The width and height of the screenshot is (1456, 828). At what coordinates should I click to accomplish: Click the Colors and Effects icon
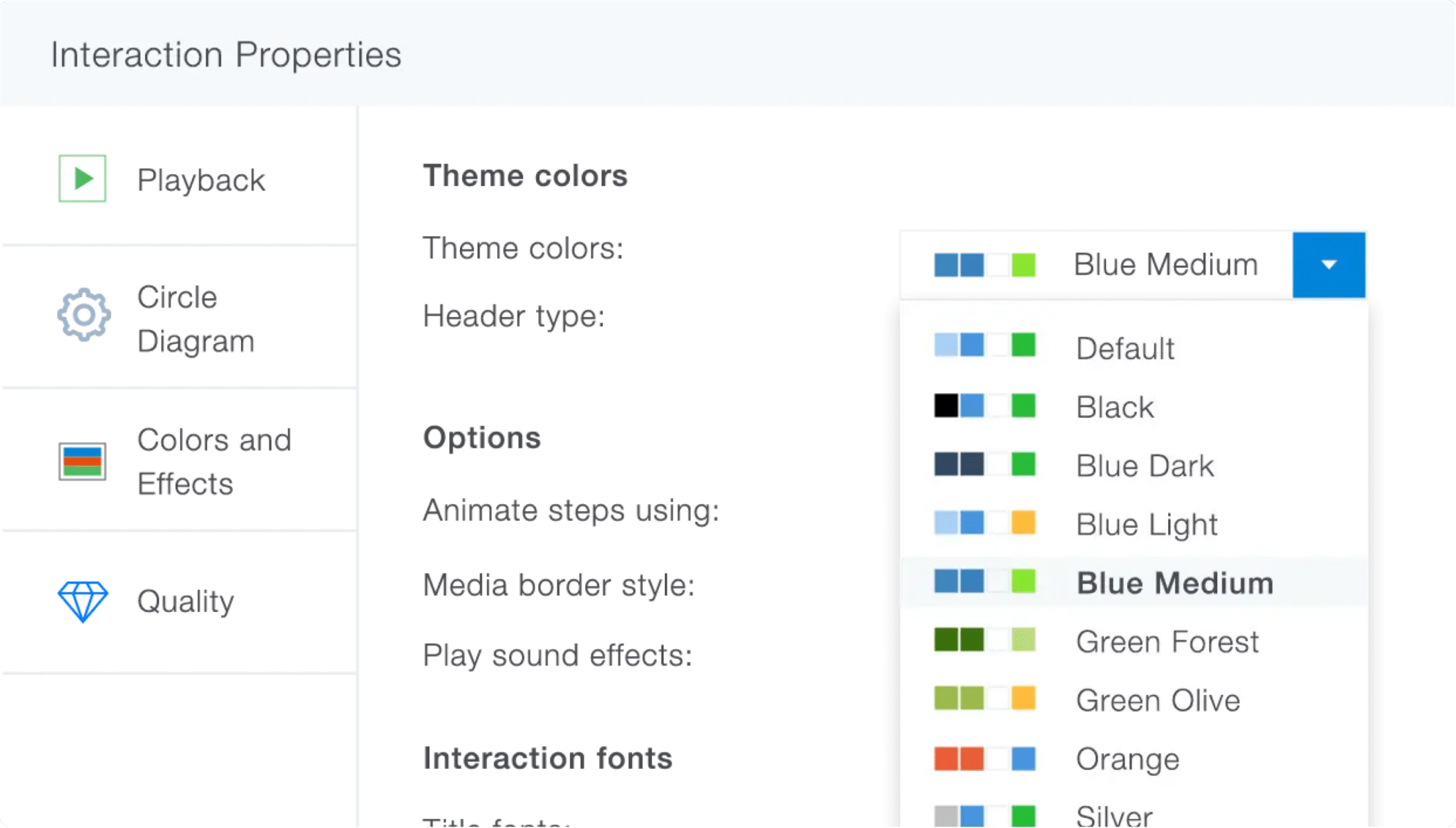[x=82, y=461]
